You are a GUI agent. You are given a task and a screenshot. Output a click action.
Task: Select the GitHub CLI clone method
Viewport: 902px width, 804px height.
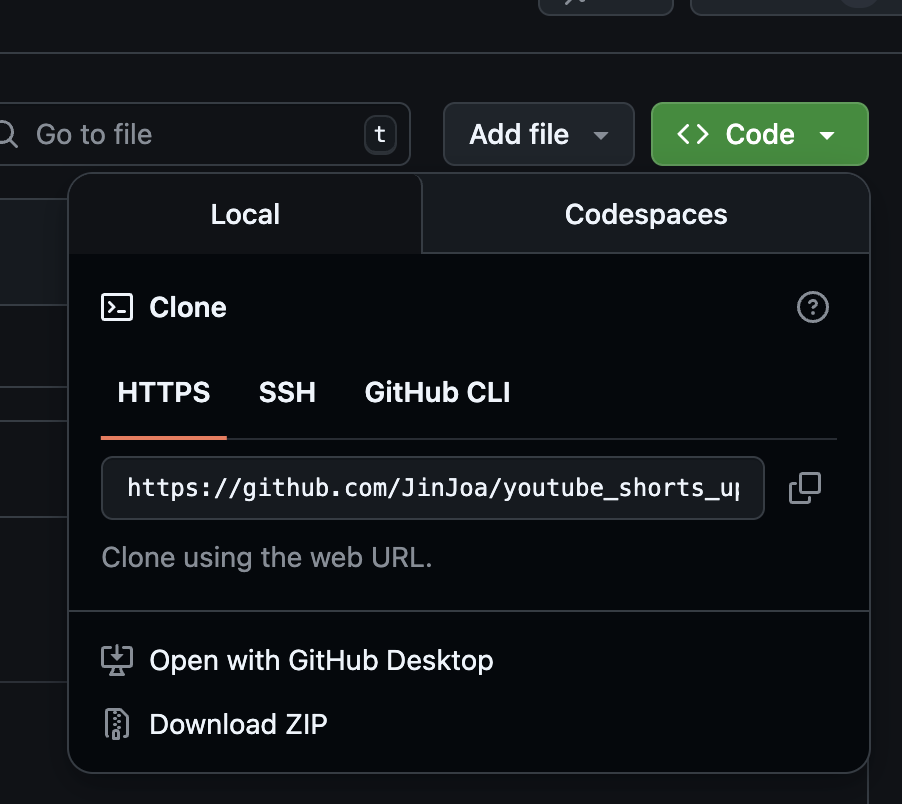[x=437, y=393]
